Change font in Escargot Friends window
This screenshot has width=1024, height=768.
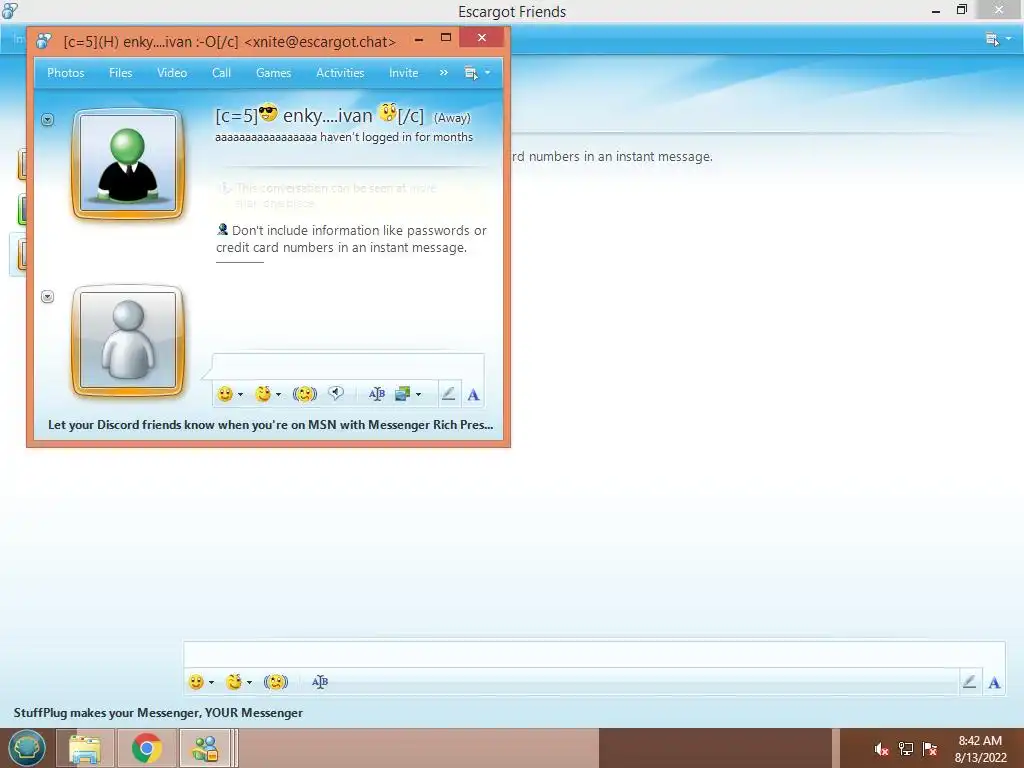point(320,682)
